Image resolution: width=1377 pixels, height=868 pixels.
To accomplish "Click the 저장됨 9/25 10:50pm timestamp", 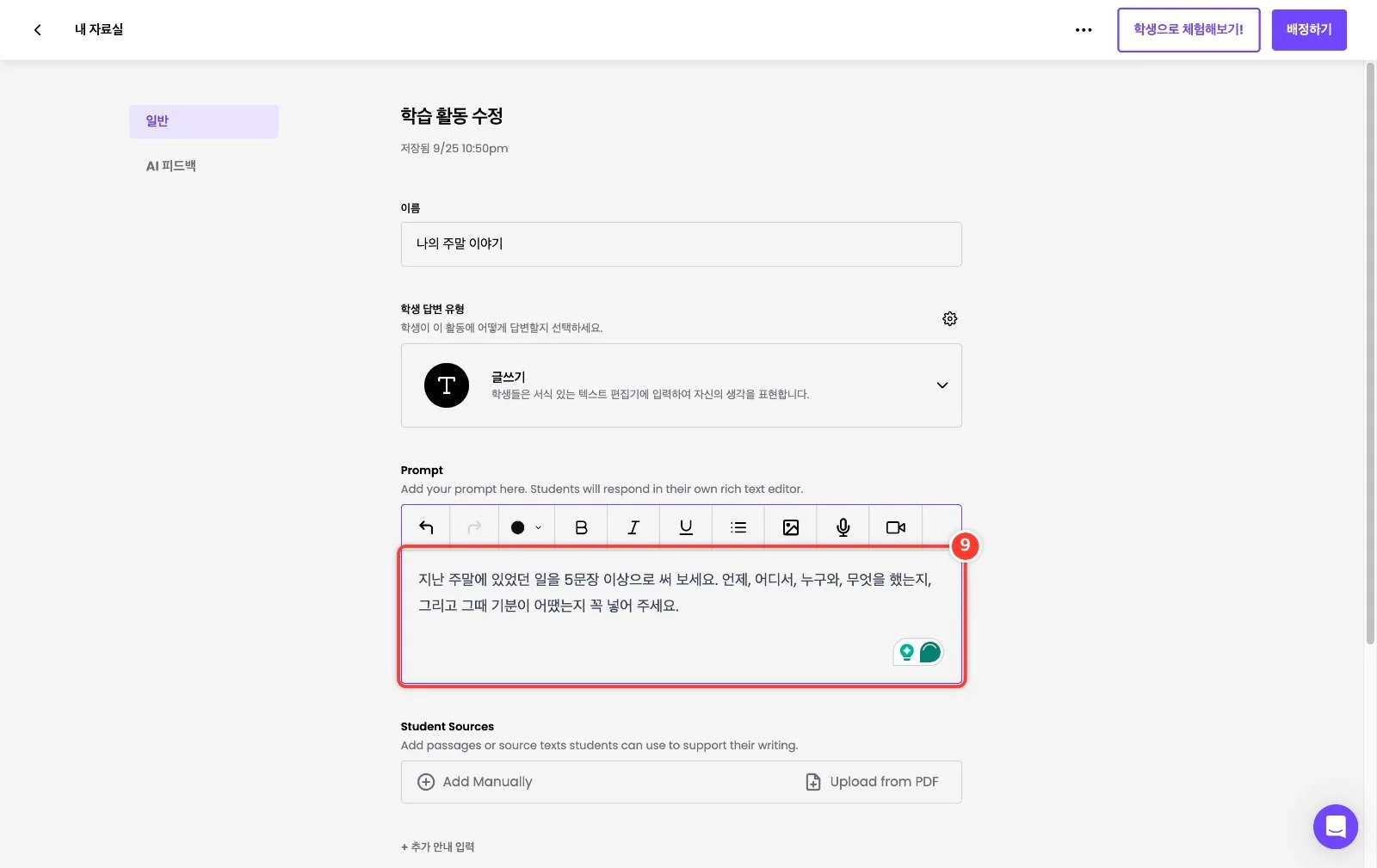I will coord(454,149).
